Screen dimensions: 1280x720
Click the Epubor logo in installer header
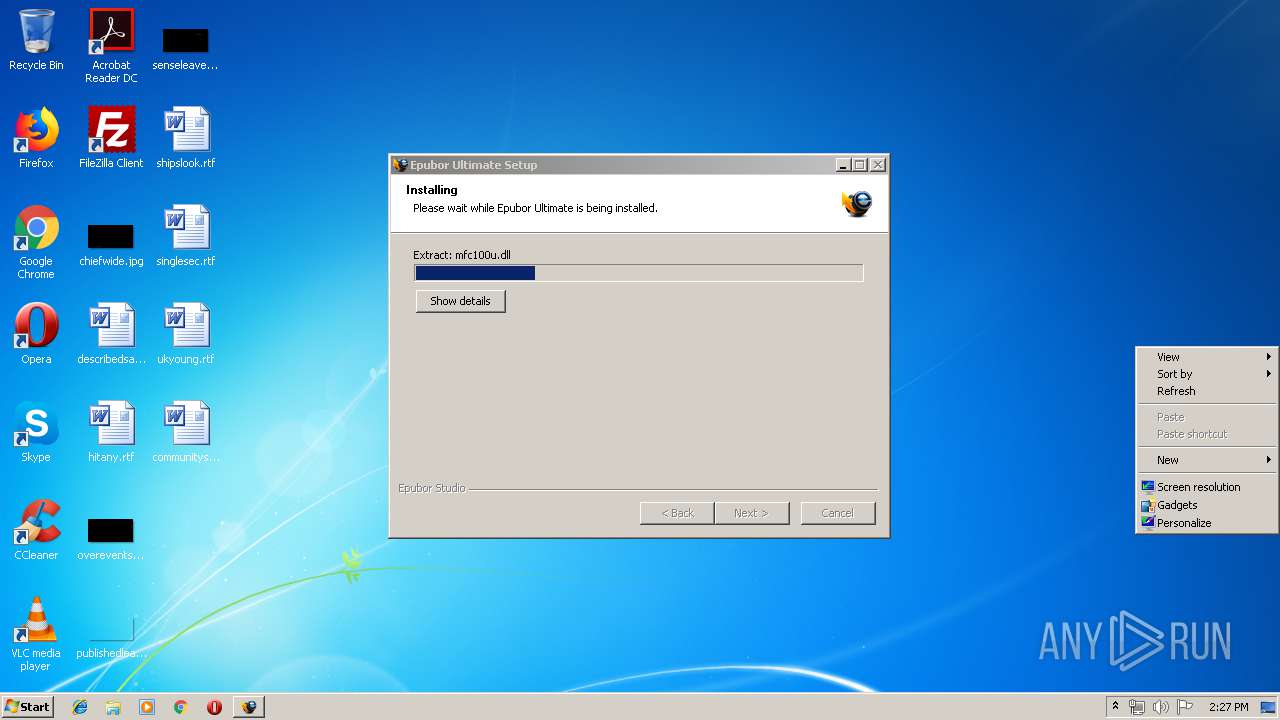[857, 203]
